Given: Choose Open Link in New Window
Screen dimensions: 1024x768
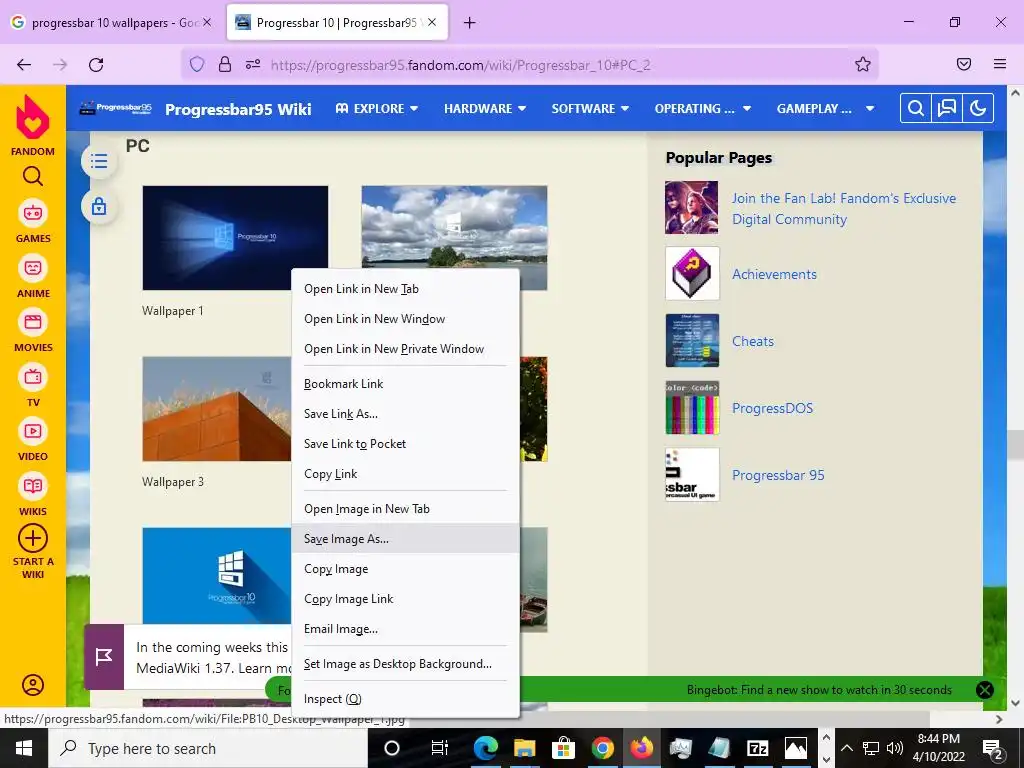Looking at the screenshot, I should point(406,319).
